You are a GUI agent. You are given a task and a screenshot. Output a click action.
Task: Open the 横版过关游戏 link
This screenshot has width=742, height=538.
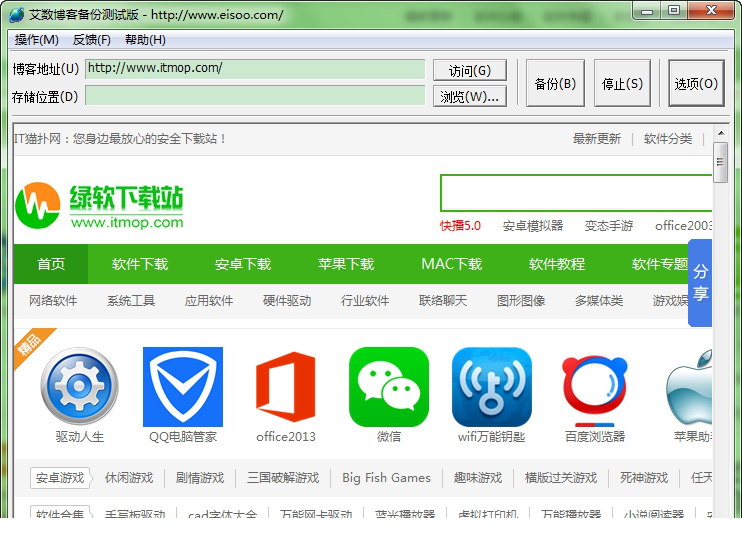tap(561, 478)
